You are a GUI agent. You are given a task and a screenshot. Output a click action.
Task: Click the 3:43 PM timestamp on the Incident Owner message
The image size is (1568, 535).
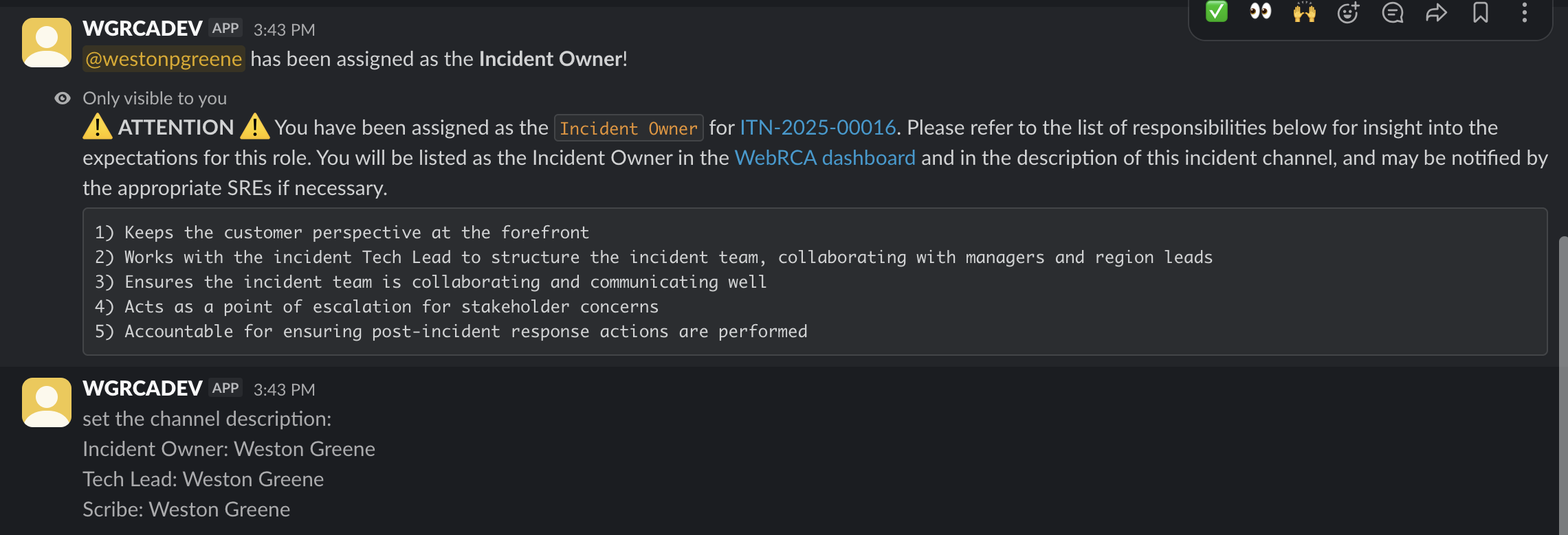pos(284,30)
